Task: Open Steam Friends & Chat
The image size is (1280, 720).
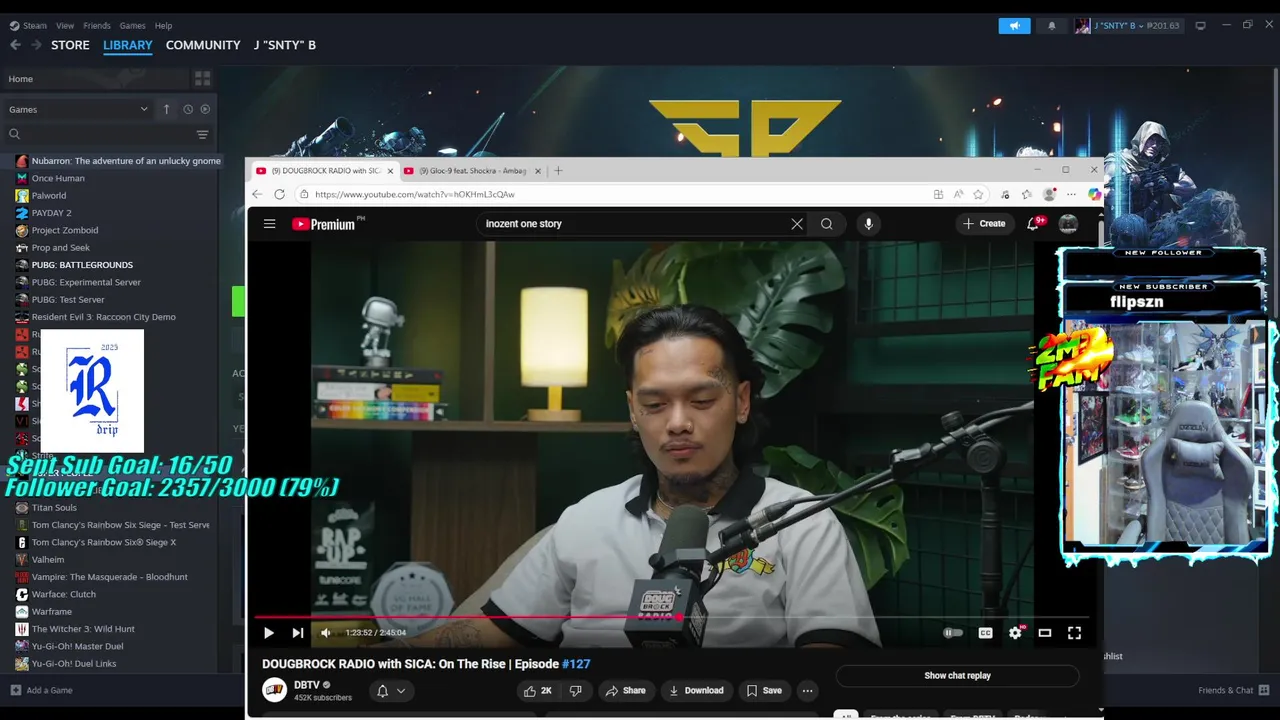Action: coord(1233,690)
